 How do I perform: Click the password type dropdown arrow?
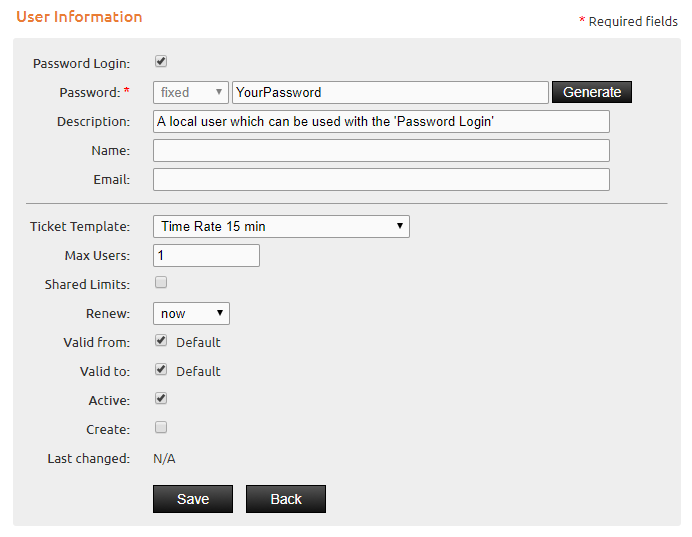tap(218, 92)
